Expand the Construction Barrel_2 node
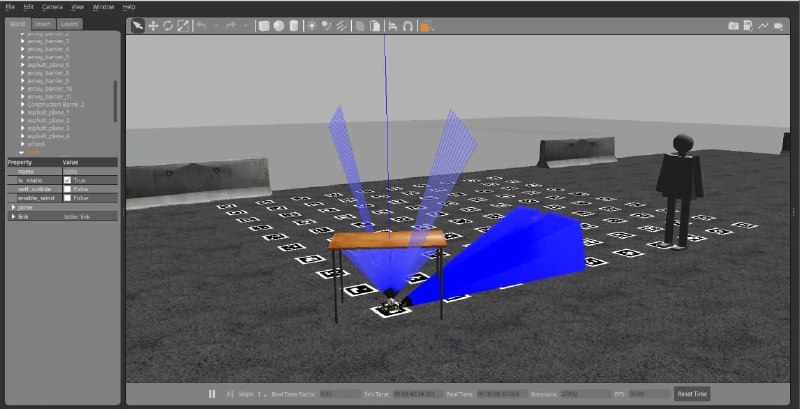This screenshot has width=800, height=409. 22,105
